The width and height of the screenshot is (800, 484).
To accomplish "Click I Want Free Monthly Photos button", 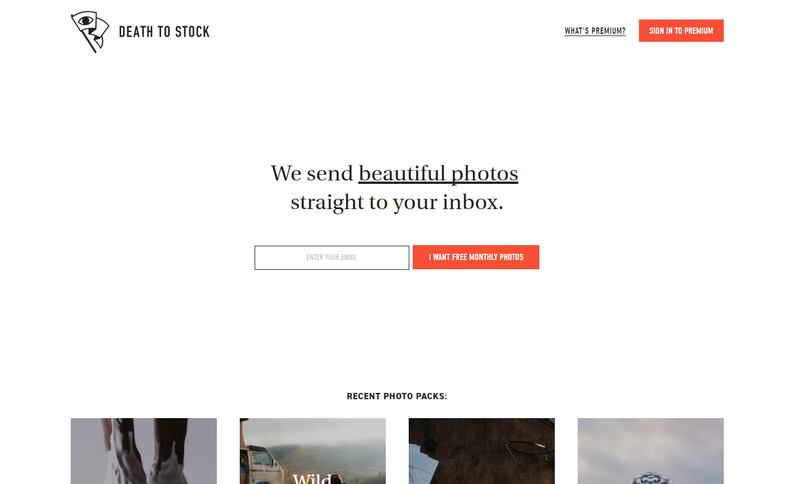I will tap(476, 257).
